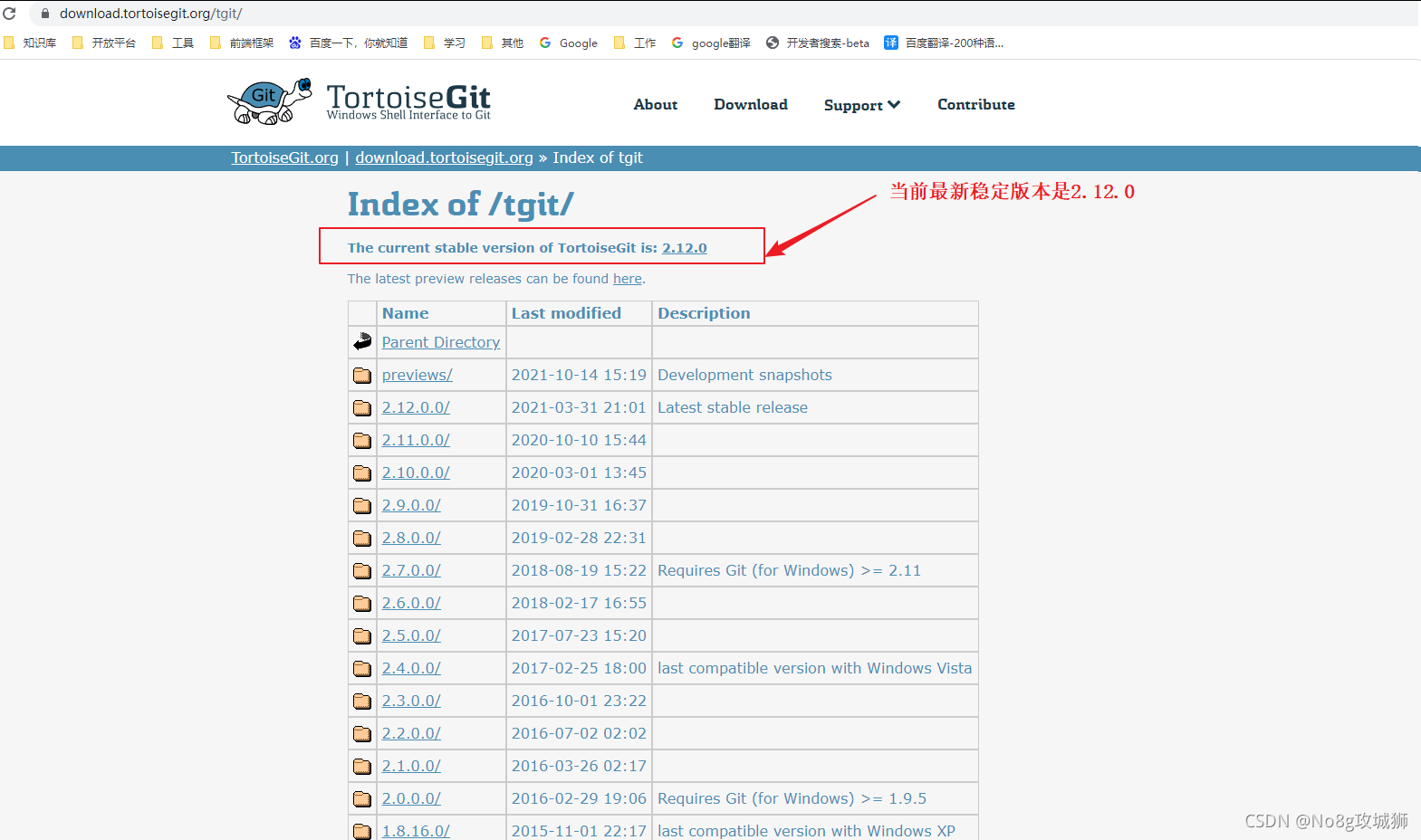Open the 2.8.0.0/ directory link

coord(411,538)
